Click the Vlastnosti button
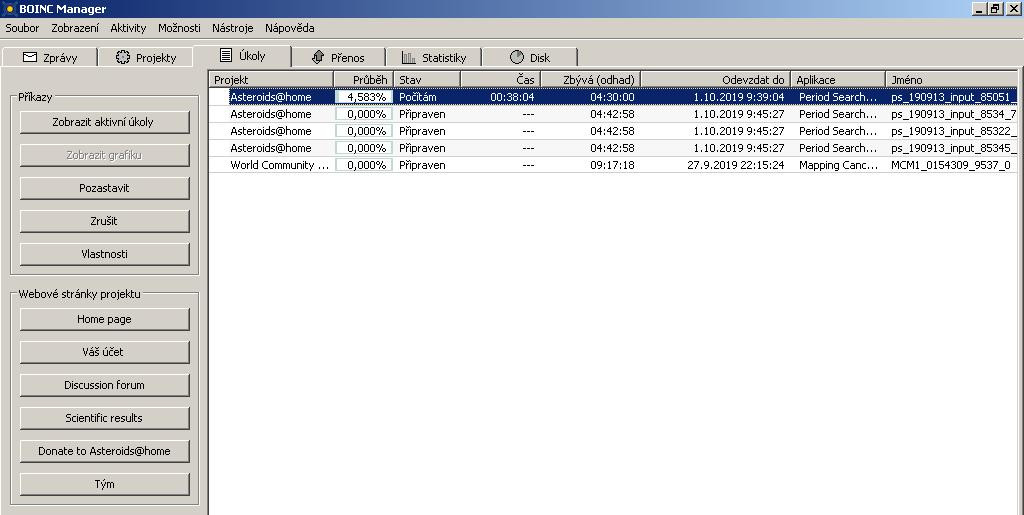This screenshot has width=1024, height=515. point(104,254)
